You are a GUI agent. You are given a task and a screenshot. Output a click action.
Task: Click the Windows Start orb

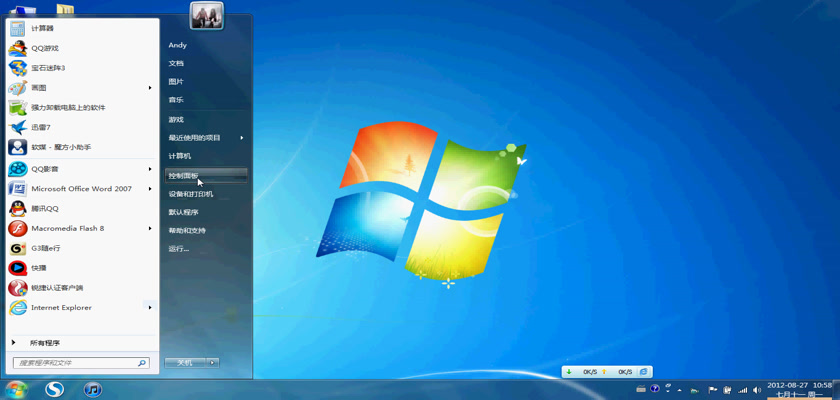17,389
